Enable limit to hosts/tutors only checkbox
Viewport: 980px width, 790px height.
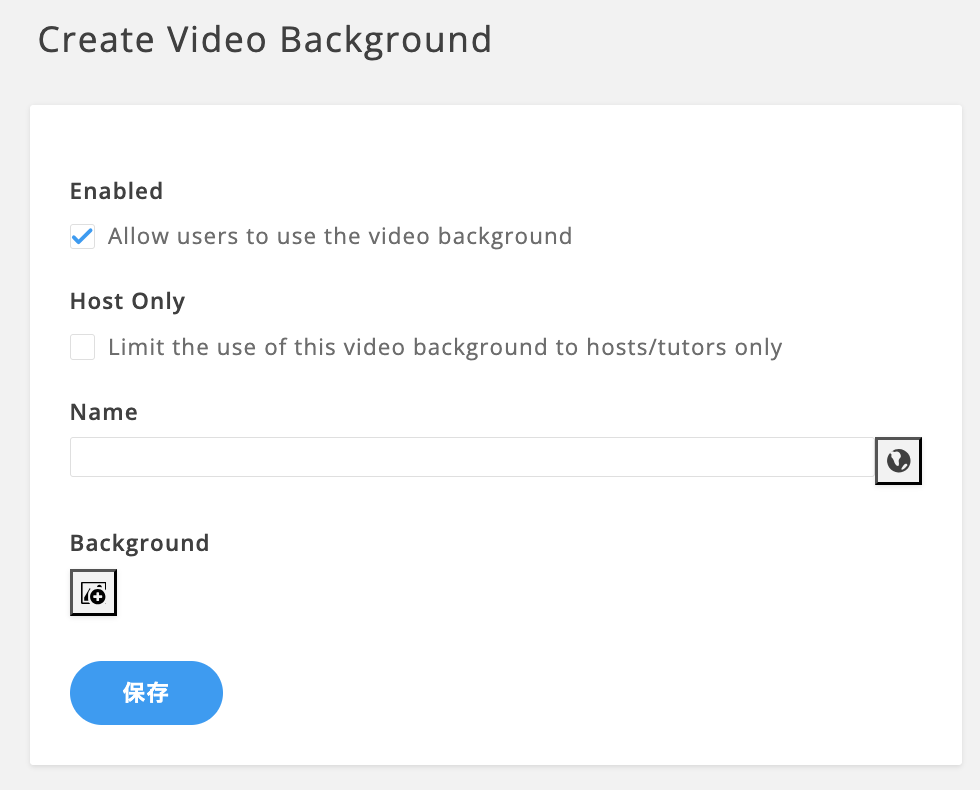[x=82, y=347]
